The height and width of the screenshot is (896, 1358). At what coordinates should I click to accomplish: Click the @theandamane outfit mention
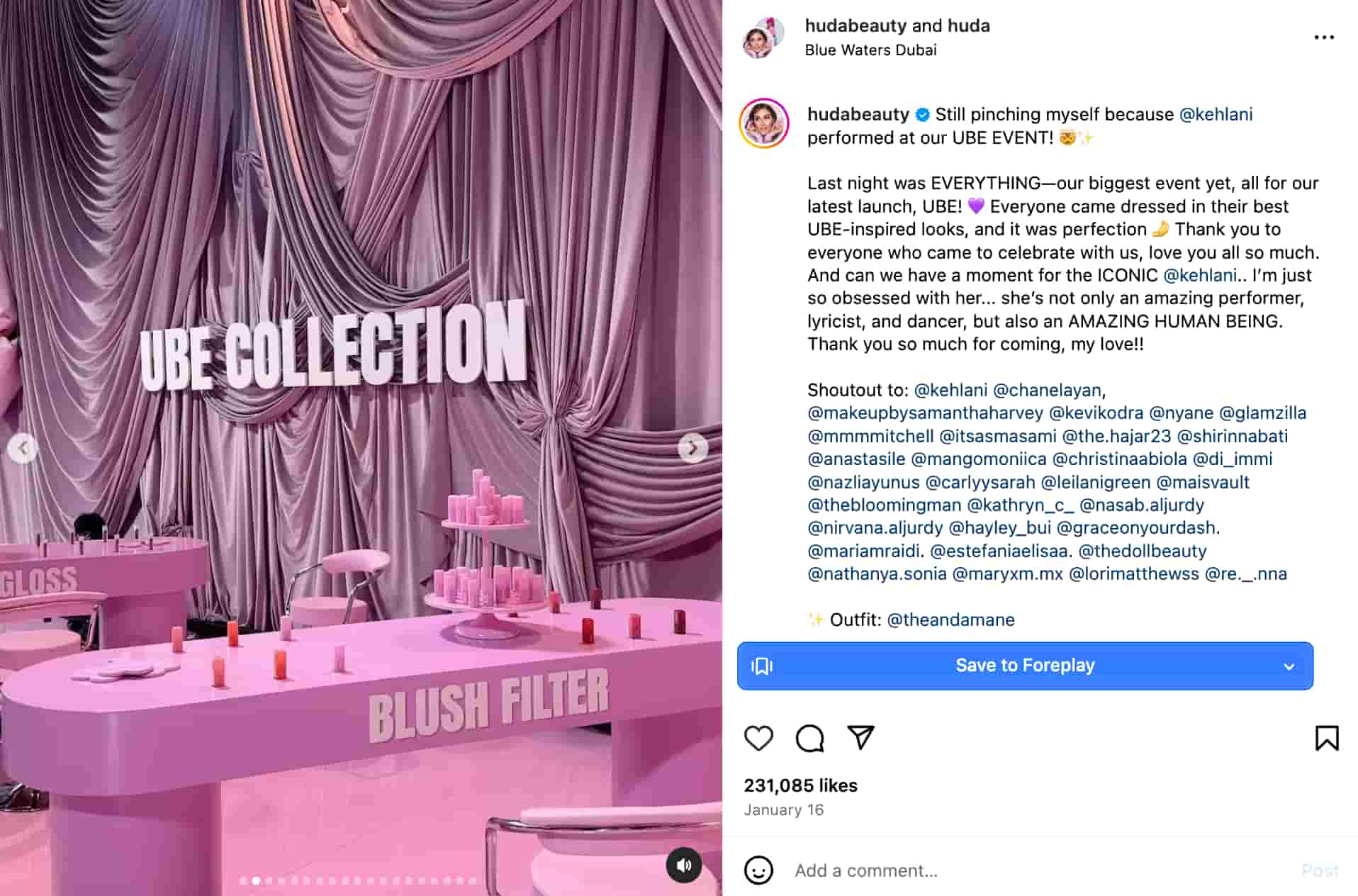tap(950, 619)
